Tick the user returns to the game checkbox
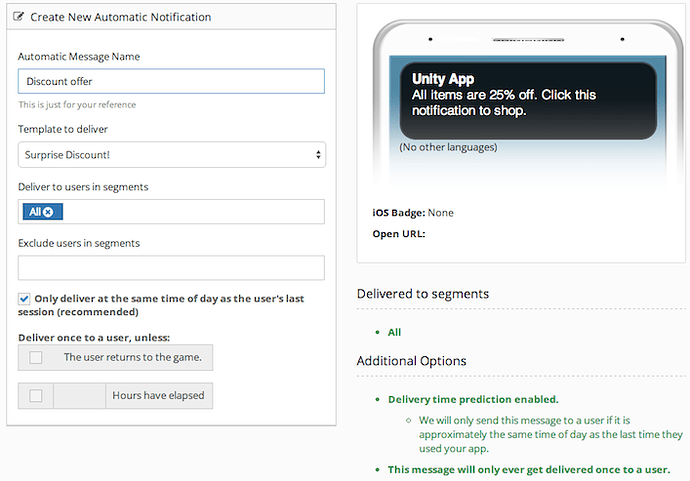The width and height of the screenshot is (690, 481). (x=36, y=357)
